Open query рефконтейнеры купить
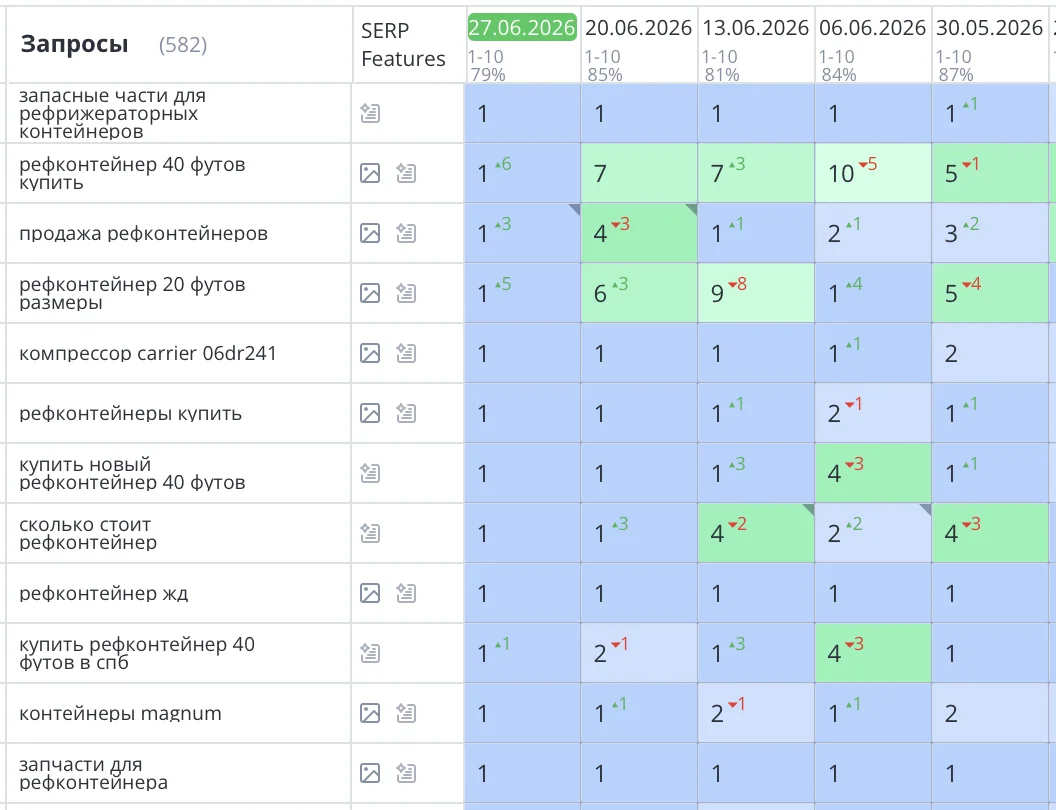Viewport: 1056px width, 810px height. click(130, 413)
